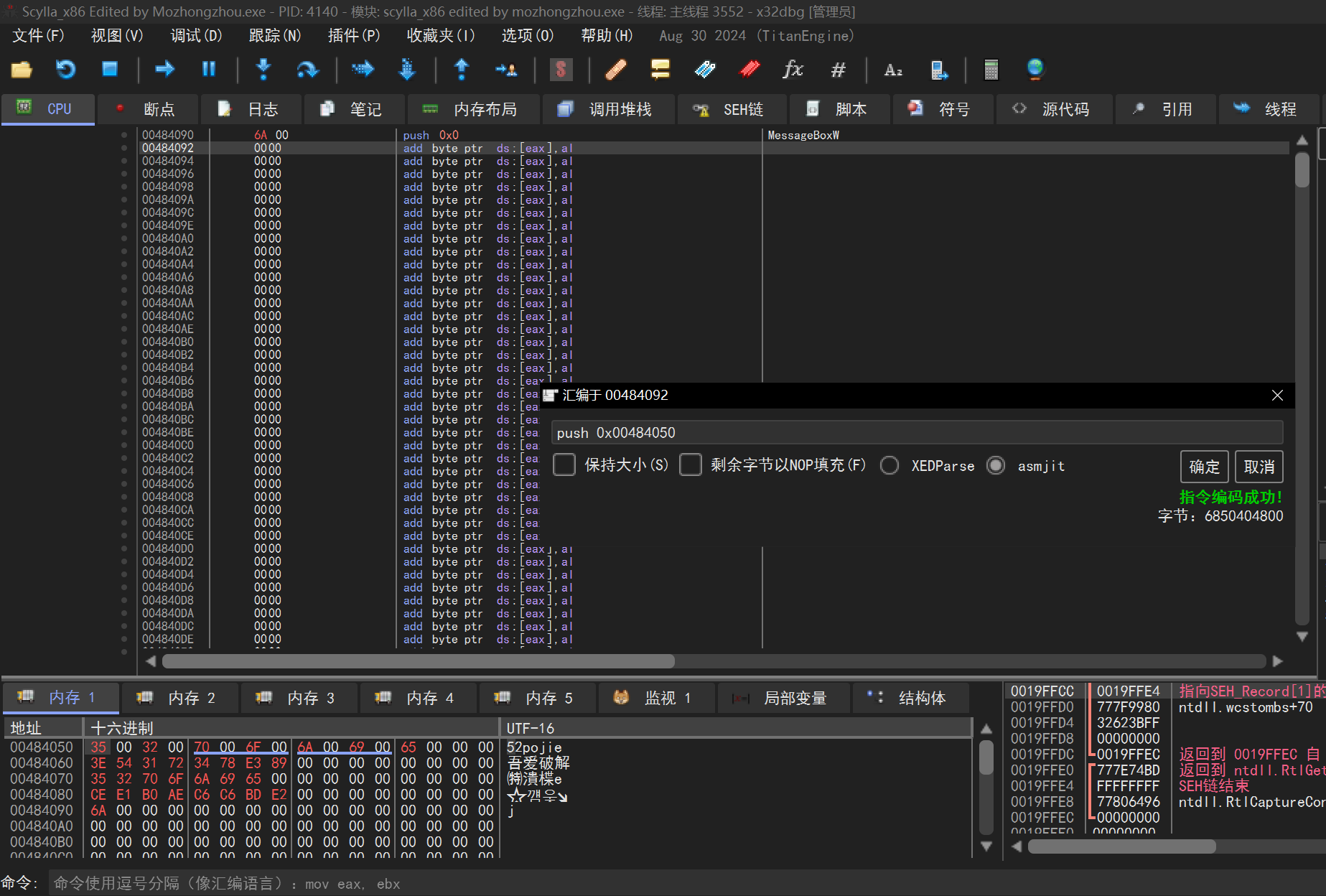Click the intermodular calls icon
The width and height of the screenshot is (1326, 896).
938,70
